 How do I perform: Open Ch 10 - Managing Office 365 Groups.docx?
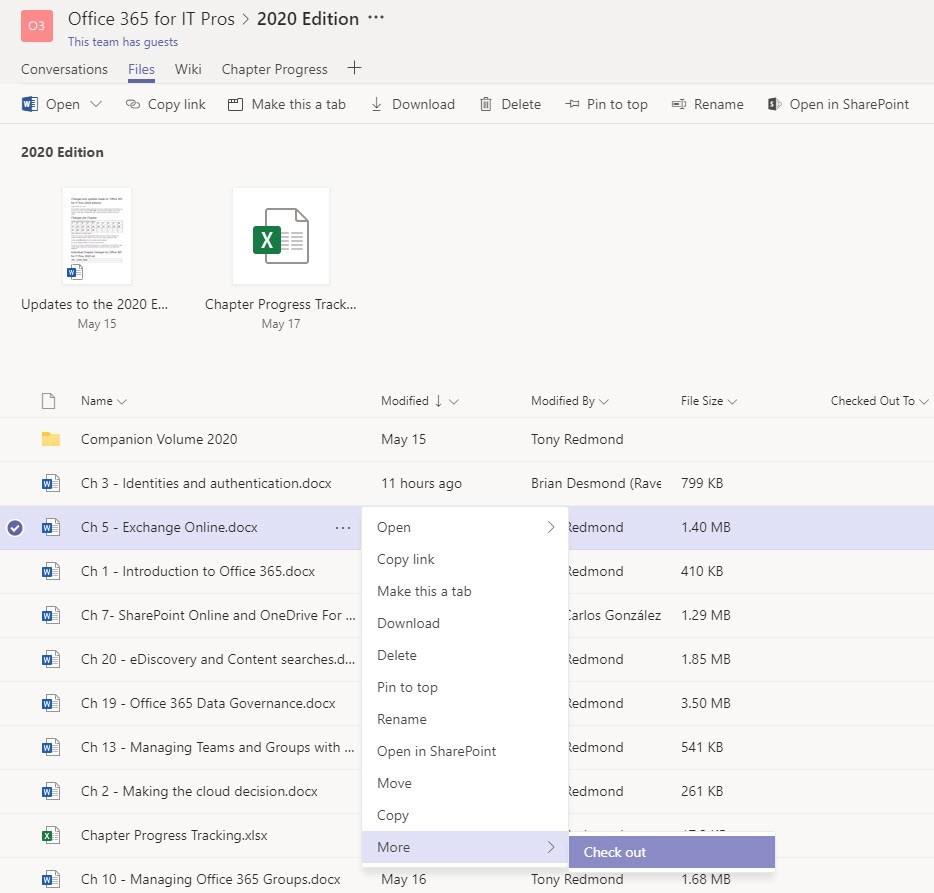click(x=211, y=879)
